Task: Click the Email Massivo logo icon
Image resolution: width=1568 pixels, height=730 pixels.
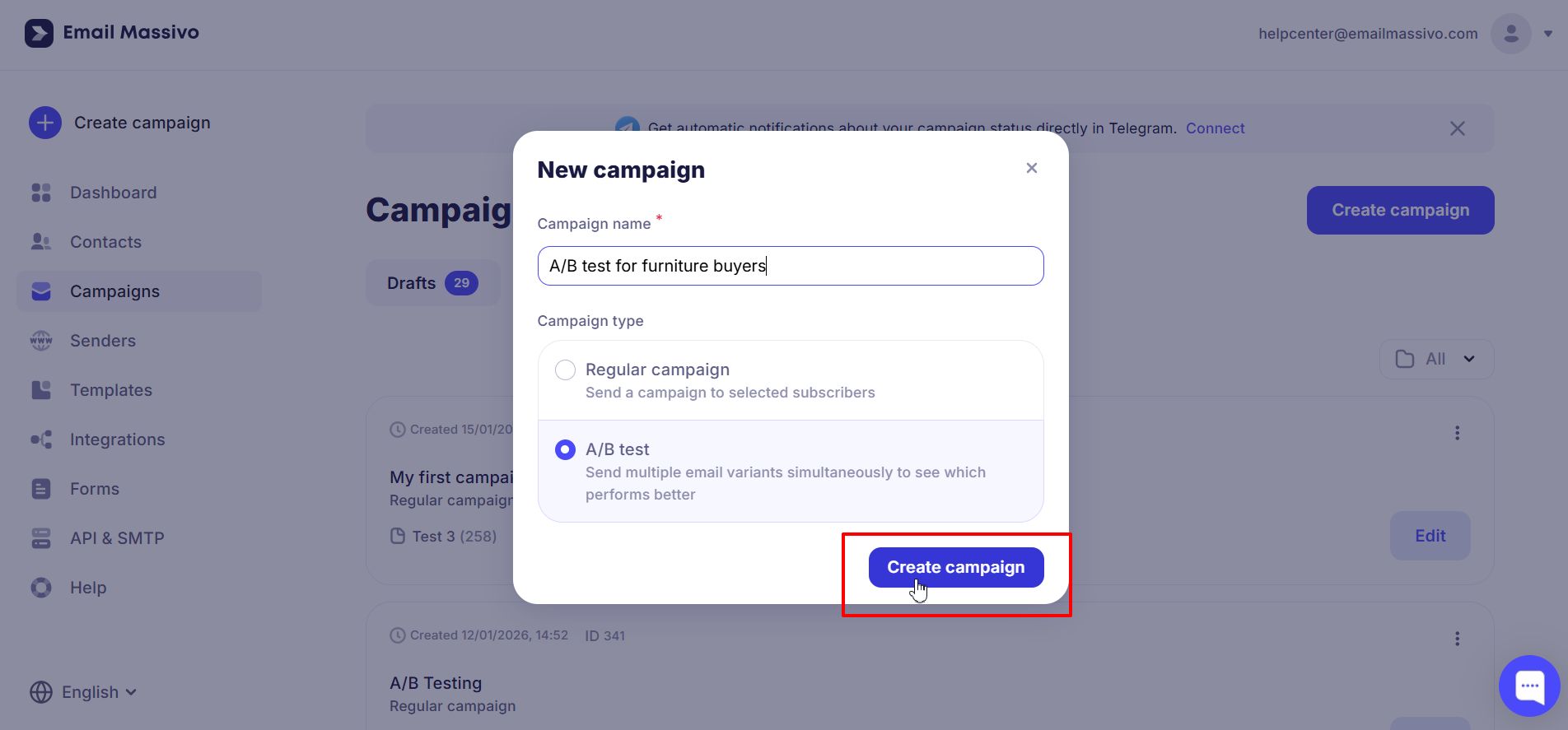Action: point(39,33)
